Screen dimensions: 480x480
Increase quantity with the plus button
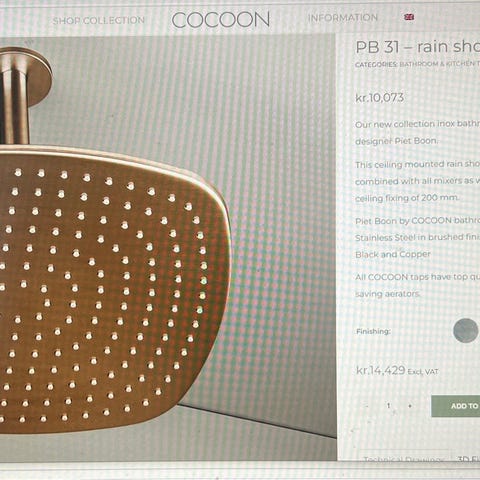[x=410, y=406]
